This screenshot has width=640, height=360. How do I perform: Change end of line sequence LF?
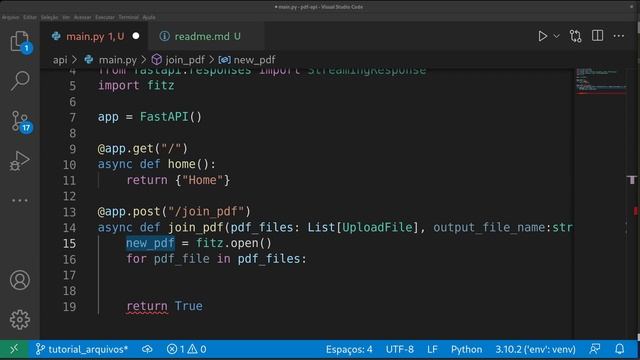432,349
